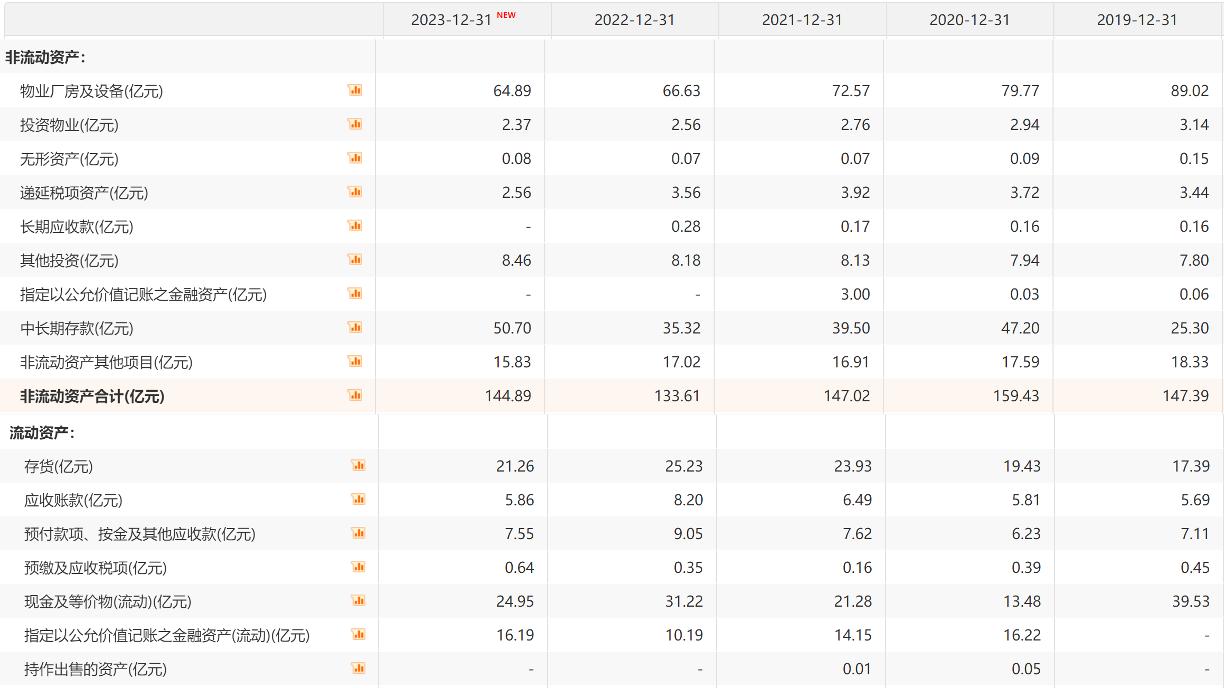The height and width of the screenshot is (688, 1224).
Task: Click the 其他投资(亿元) row label
Action: pos(69,261)
